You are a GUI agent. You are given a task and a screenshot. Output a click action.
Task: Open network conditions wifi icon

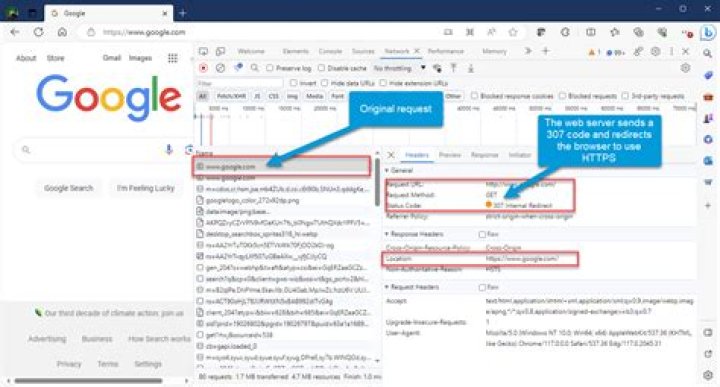(437, 68)
